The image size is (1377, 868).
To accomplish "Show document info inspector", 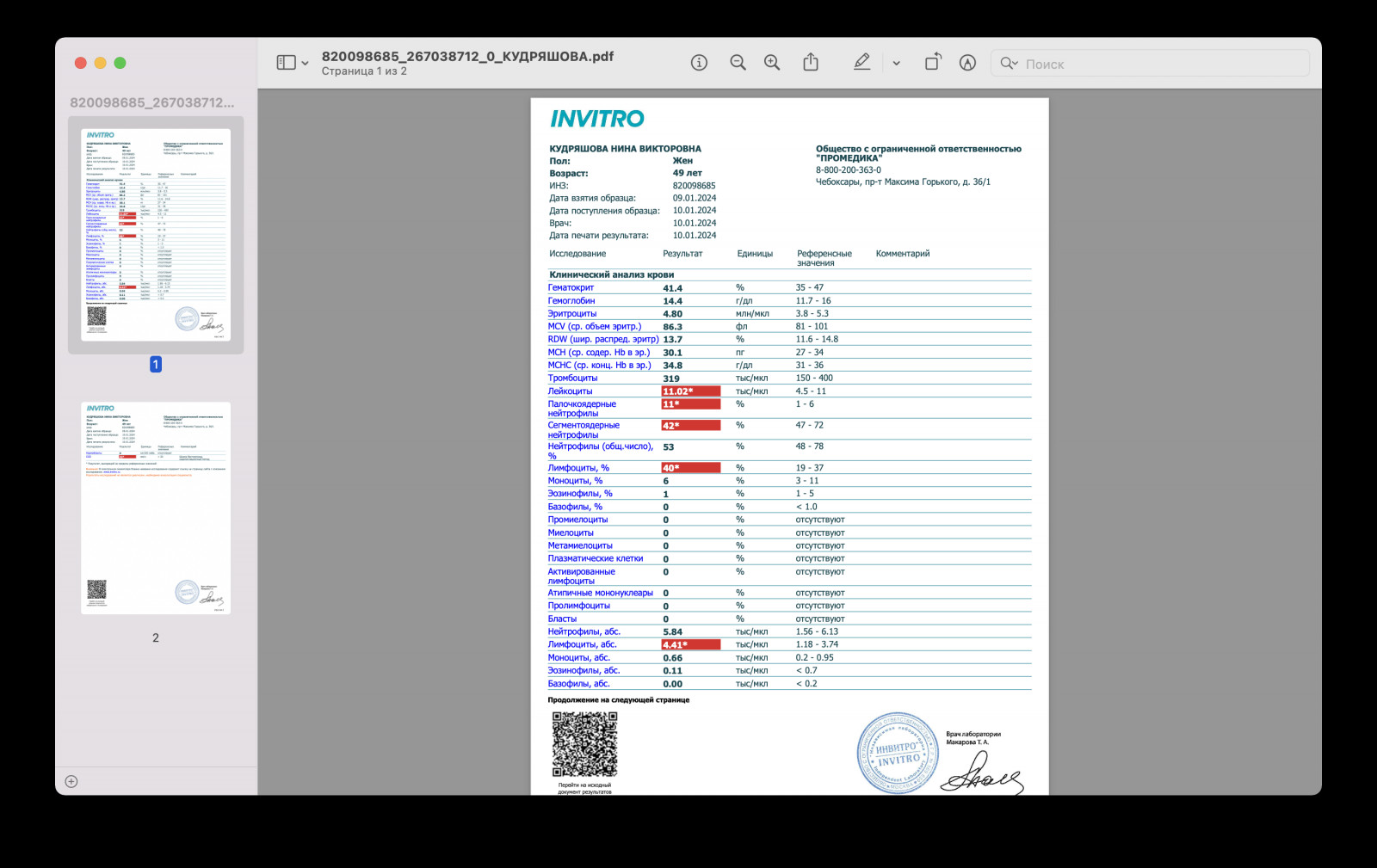I will coord(699,63).
